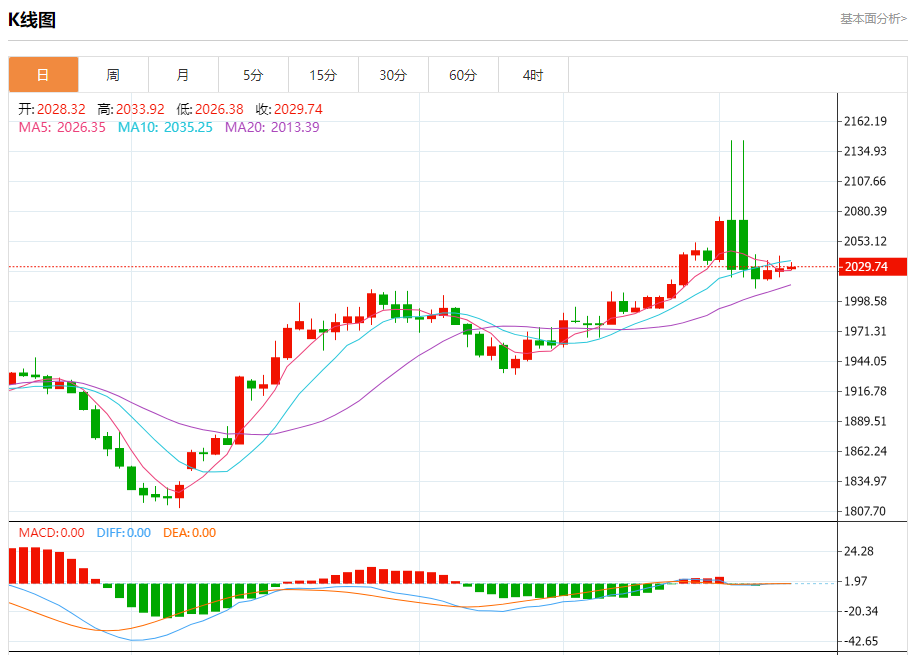Click the MA5: 2026.35 indicator label

point(62,127)
